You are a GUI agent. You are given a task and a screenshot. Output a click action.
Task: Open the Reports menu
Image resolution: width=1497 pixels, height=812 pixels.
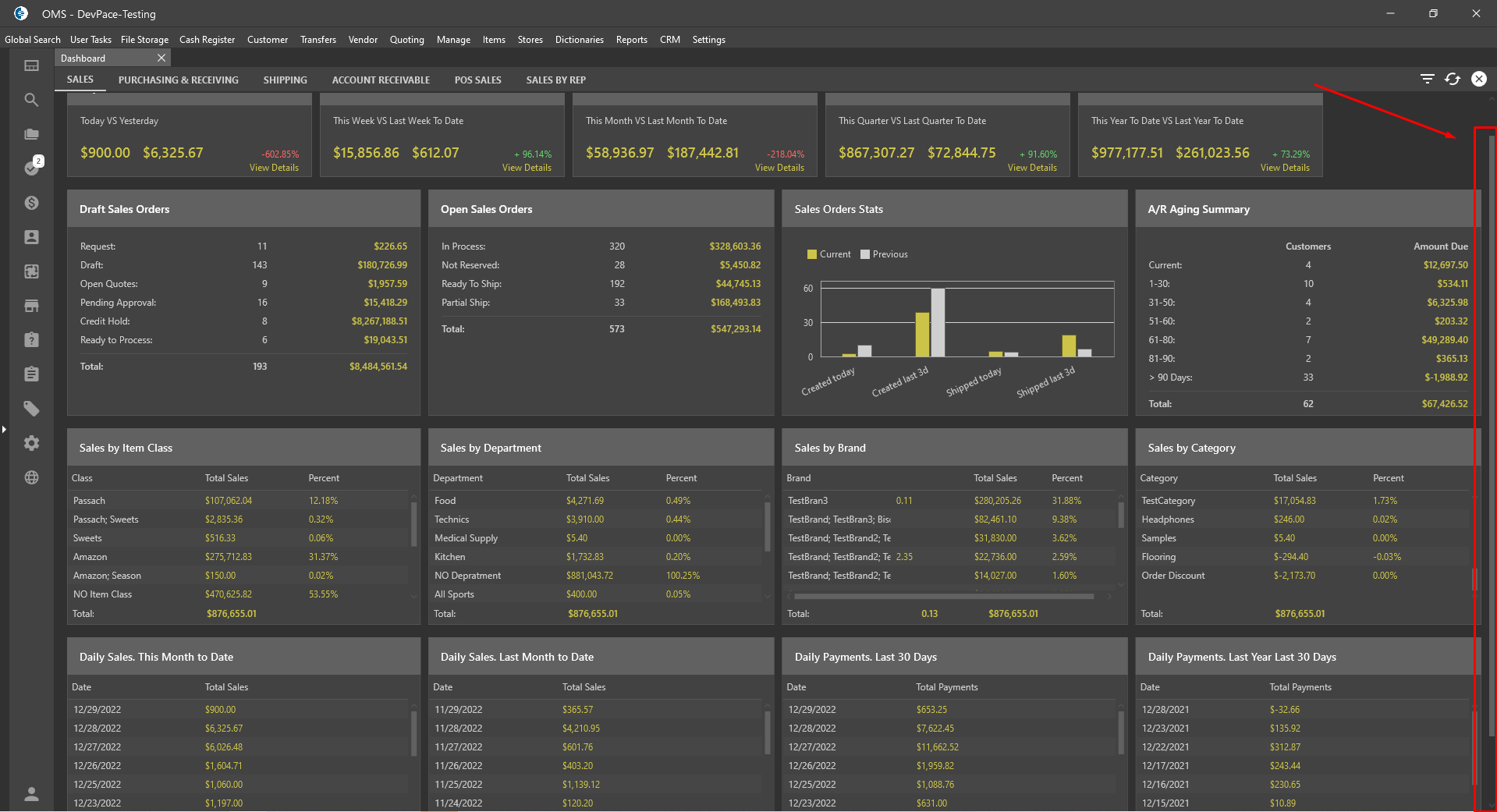pyautogui.click(x=632, y=40)
